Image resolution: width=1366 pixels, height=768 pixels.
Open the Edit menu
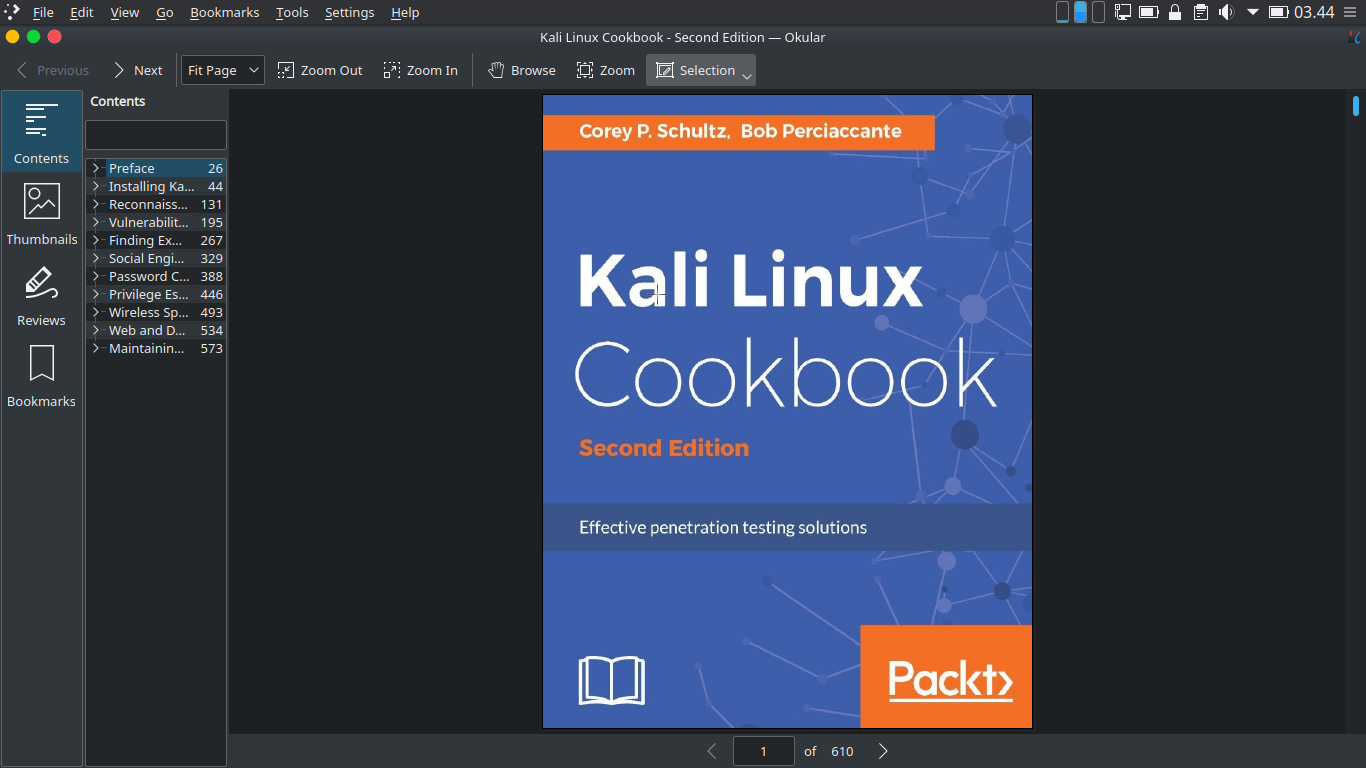(82, 12)
